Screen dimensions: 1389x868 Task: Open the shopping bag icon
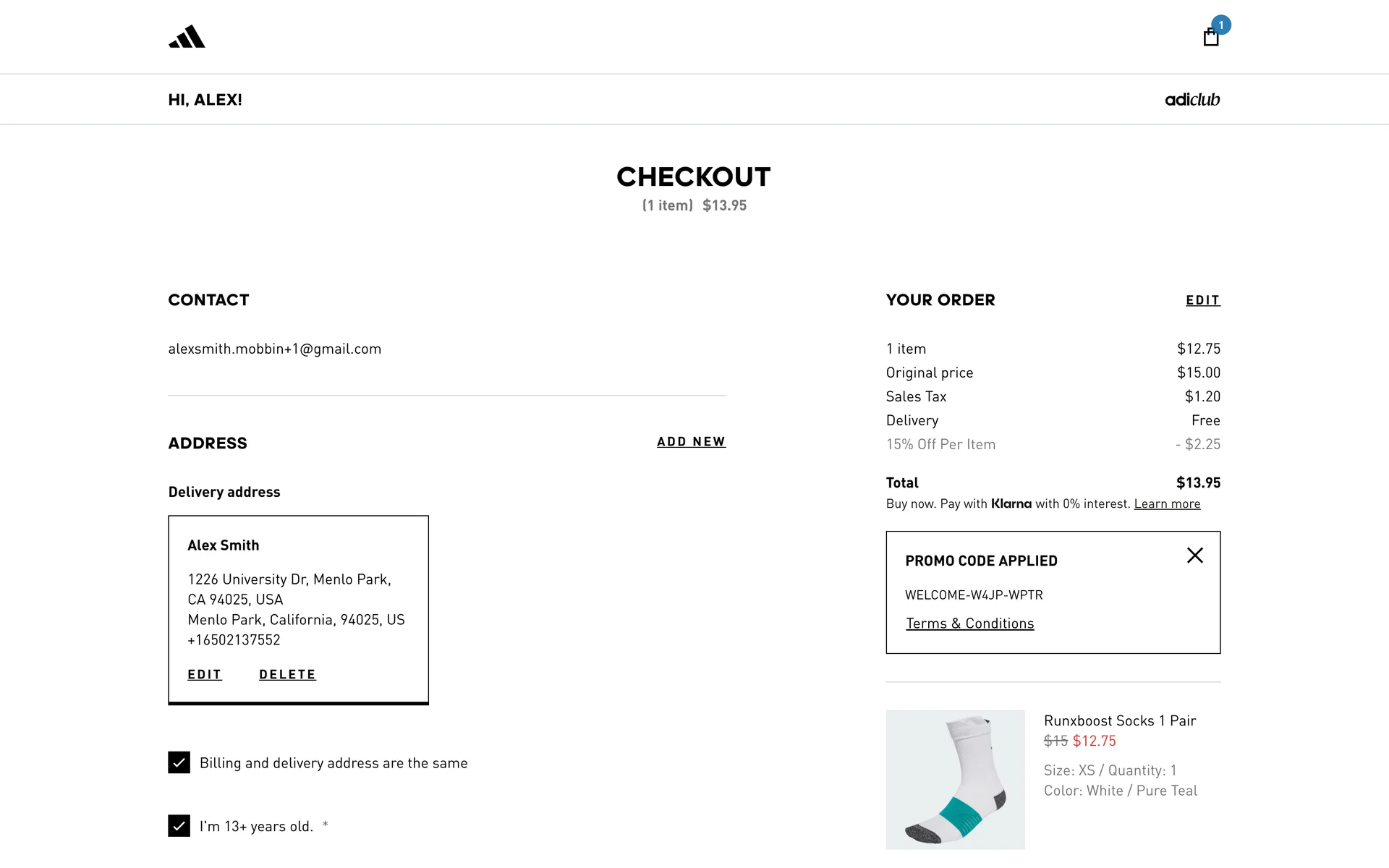coord(1210,38)
